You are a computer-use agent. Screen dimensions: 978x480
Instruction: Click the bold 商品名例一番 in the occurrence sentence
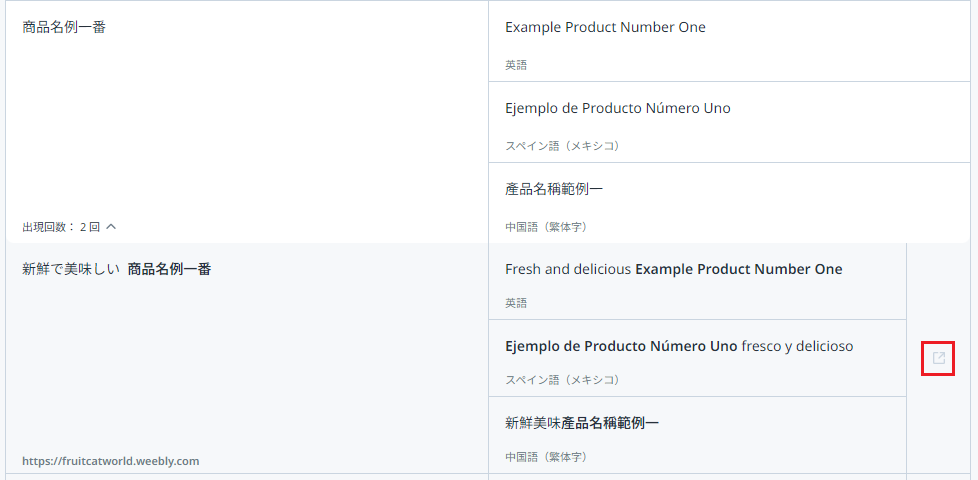[169, 269]
